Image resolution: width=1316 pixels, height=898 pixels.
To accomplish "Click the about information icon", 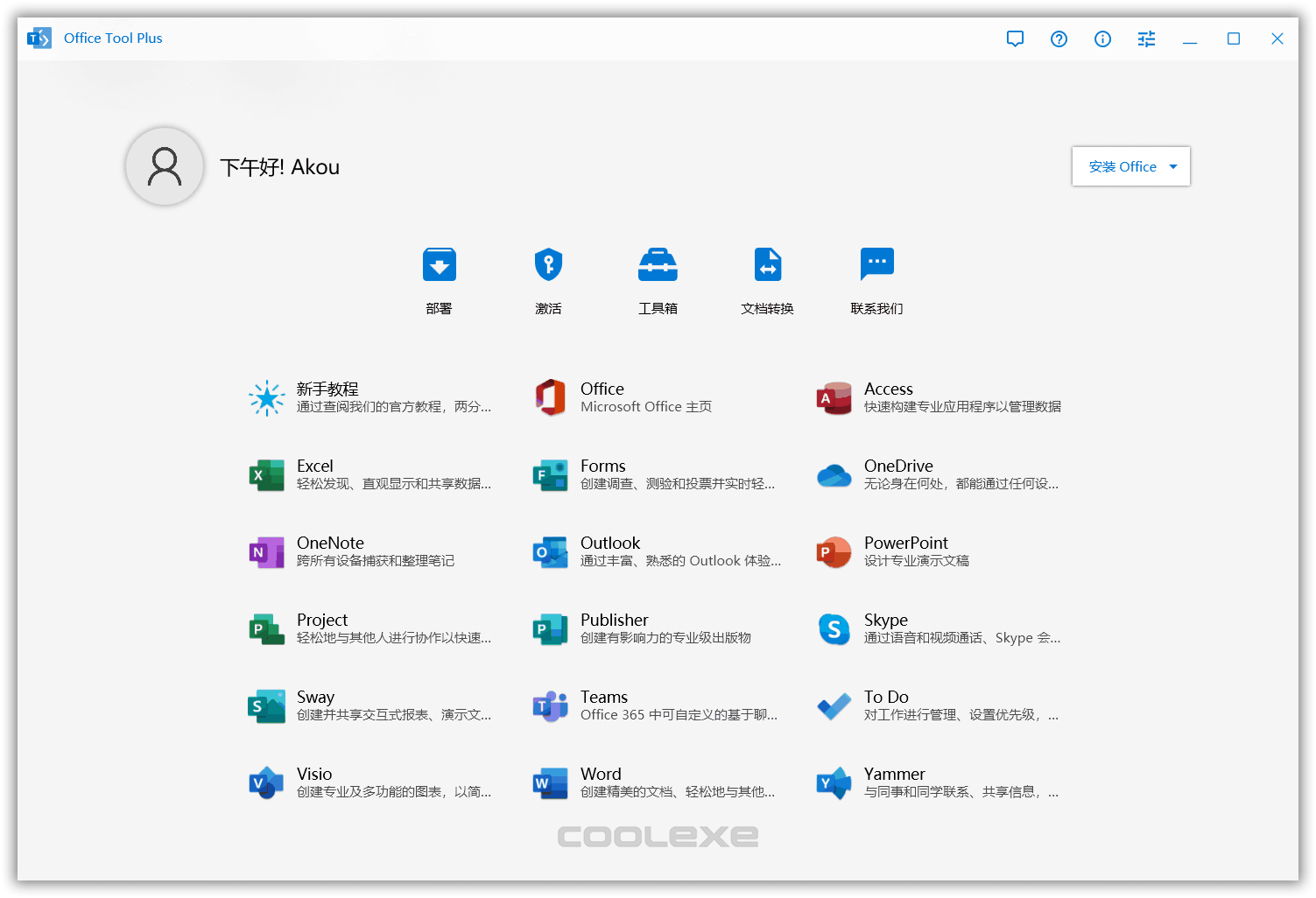I will 1102,39.
